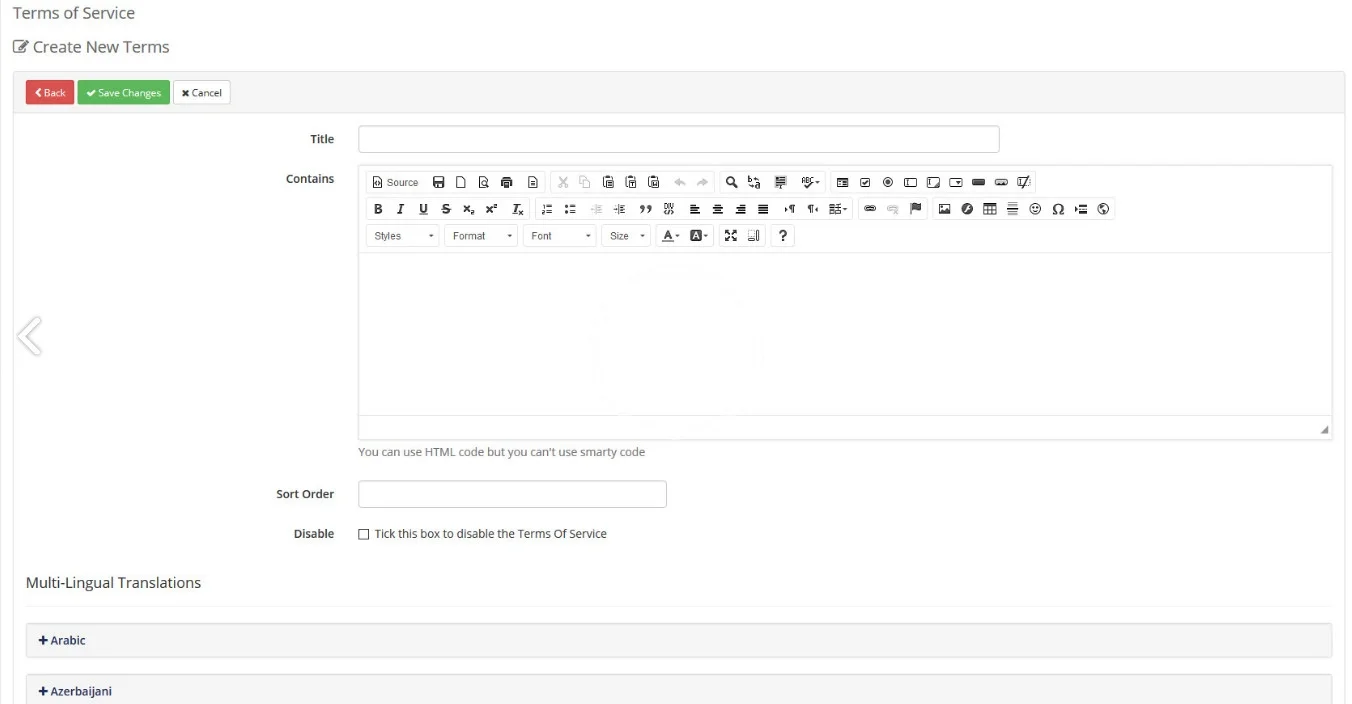Image resolution: width=1352 pixels, height=704 pixels.
Task: Insert a radio button form element from toolbar
Action: tap(888, 182)
